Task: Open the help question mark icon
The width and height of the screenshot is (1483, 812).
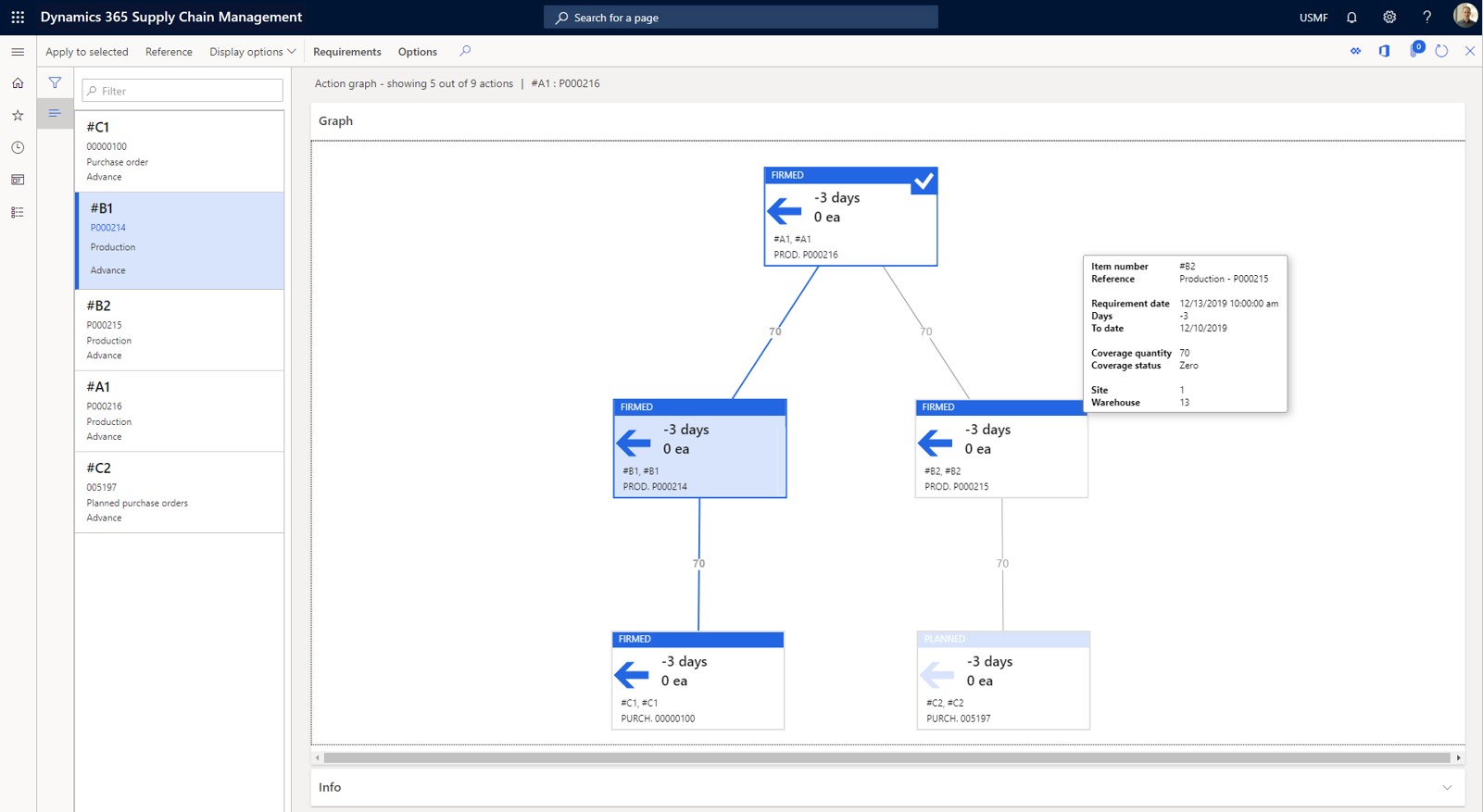Action: (x=1426, y=17)
